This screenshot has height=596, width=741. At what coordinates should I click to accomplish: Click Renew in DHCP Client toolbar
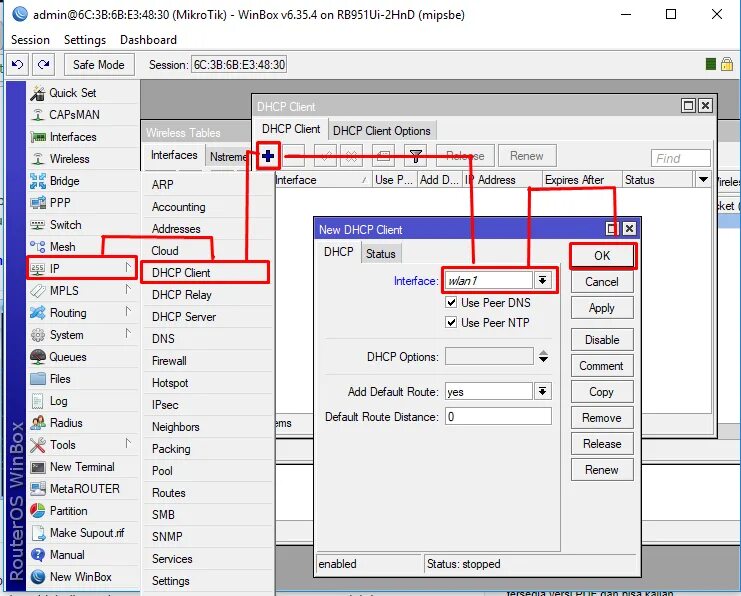pyautogui.click(x=527, y=156)
